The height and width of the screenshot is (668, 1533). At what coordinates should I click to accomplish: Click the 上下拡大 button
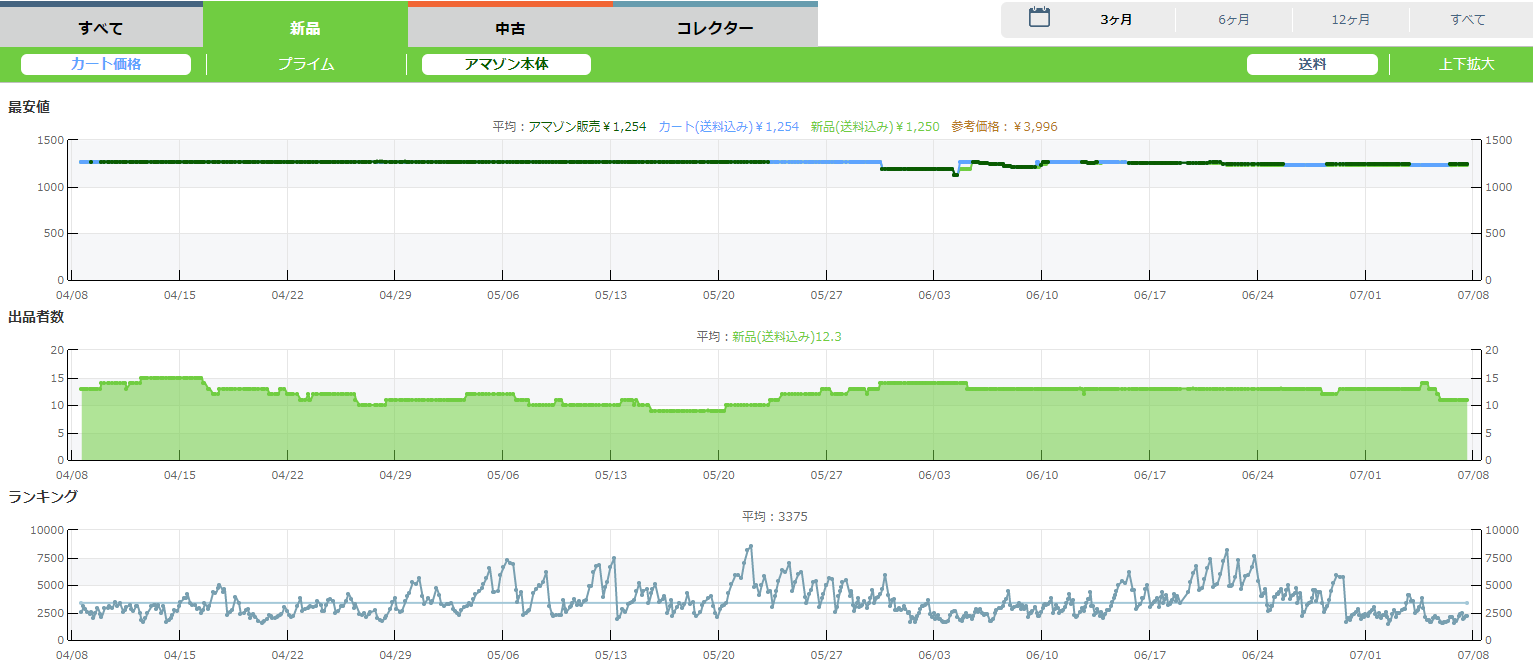click(1466, 64)
